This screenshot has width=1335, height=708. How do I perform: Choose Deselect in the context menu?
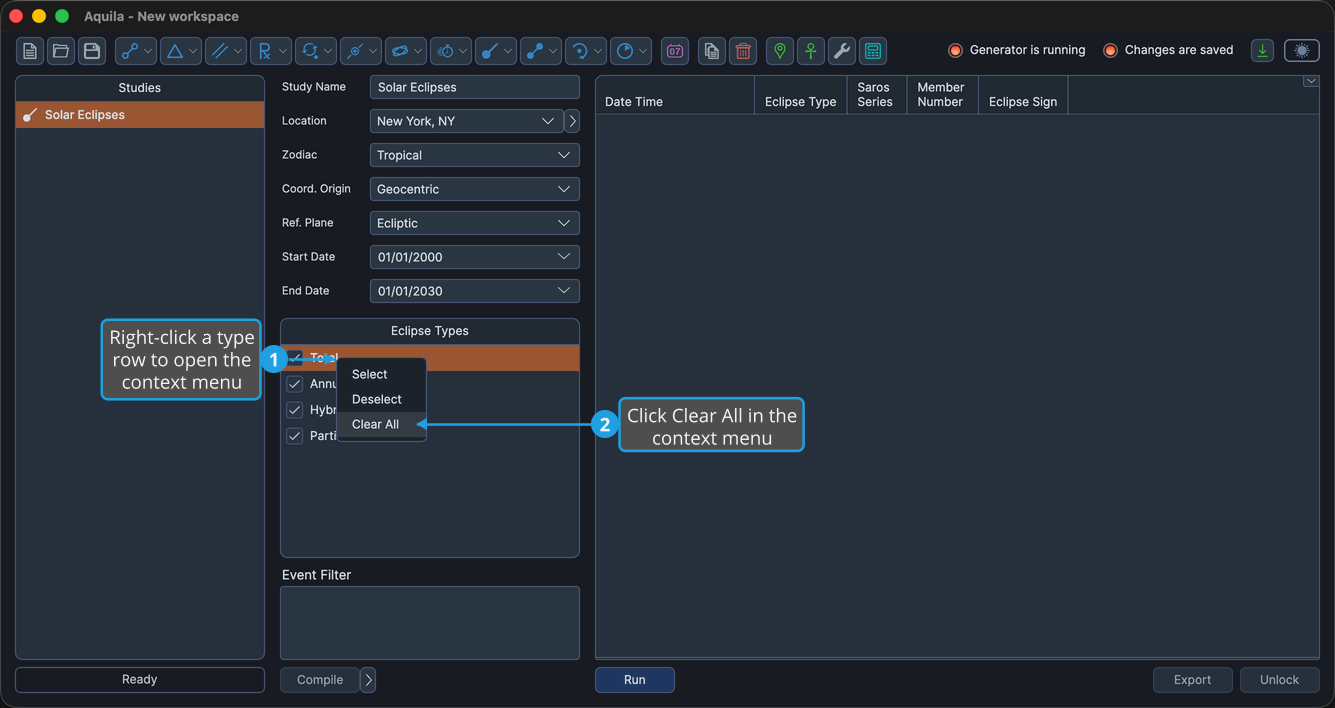coord(381,399)
